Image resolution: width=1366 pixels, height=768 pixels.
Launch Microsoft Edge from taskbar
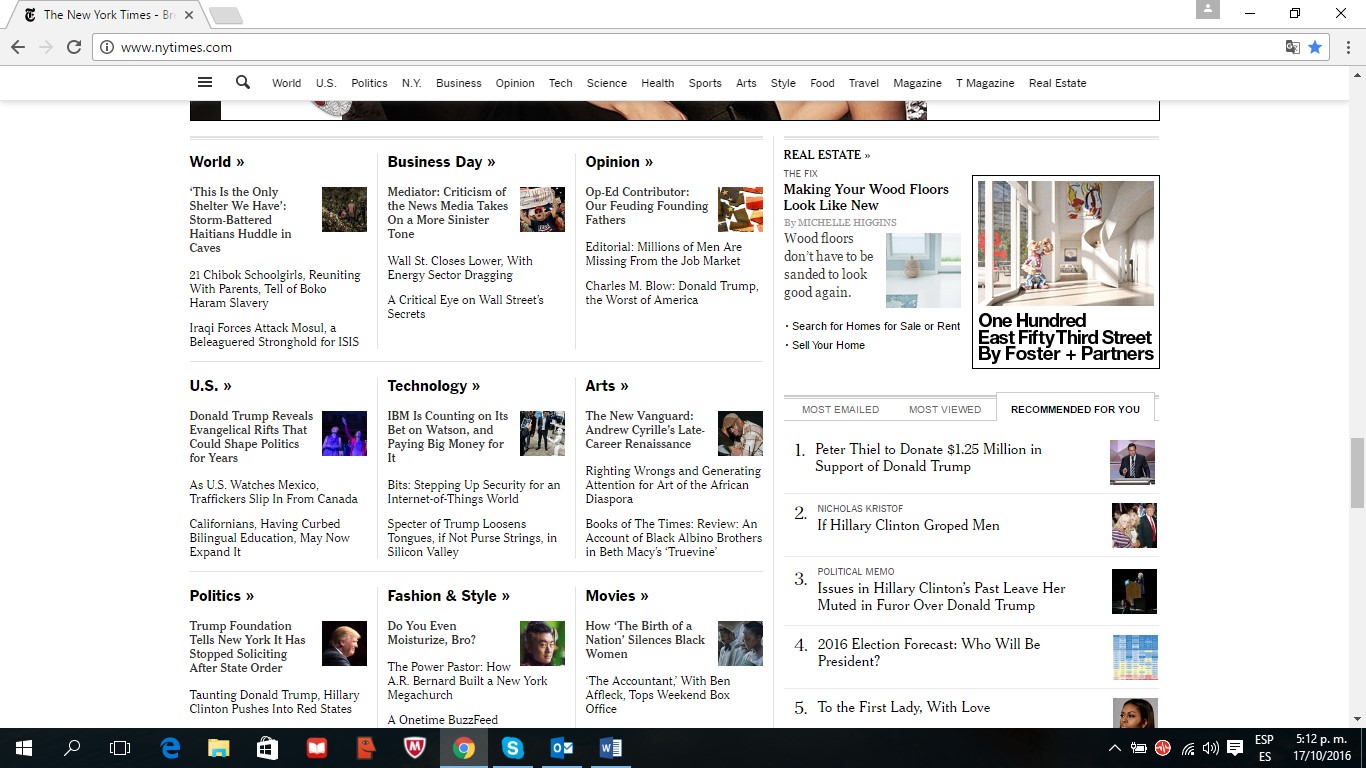(x=170, y=748)
